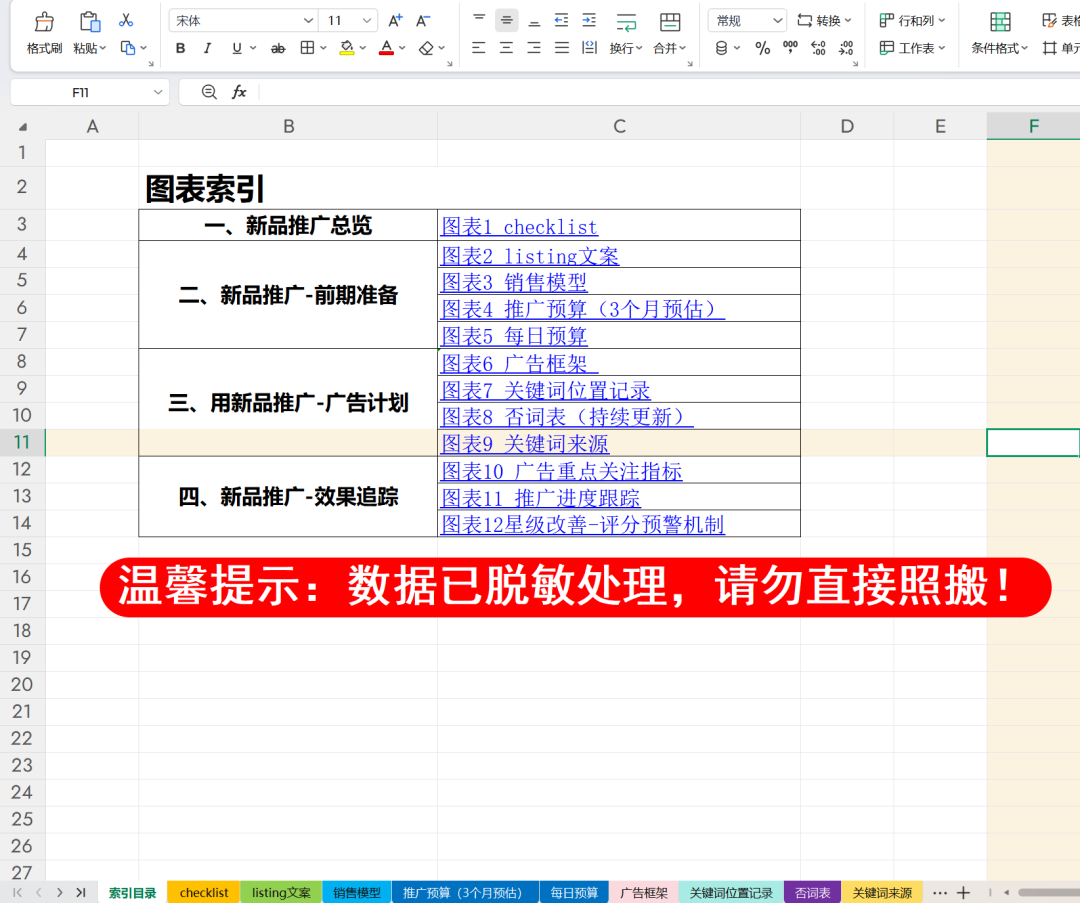
Task: Apply yellow fill color
Action: 347,48
